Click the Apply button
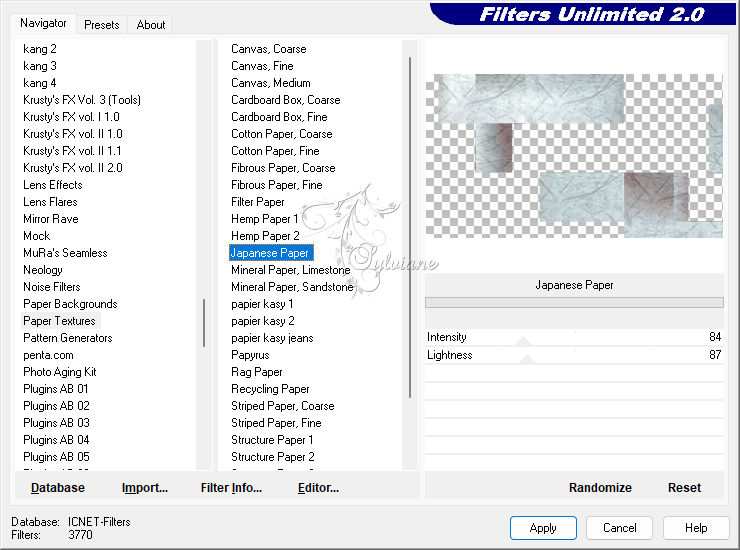740x550 pixels. [x=543, y=528]
